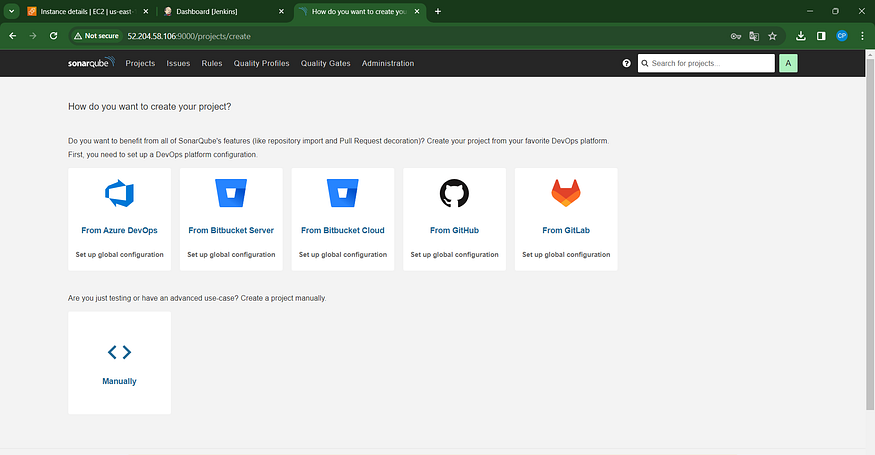Click the GitLab fox logo icon

[x=566, y=193]
